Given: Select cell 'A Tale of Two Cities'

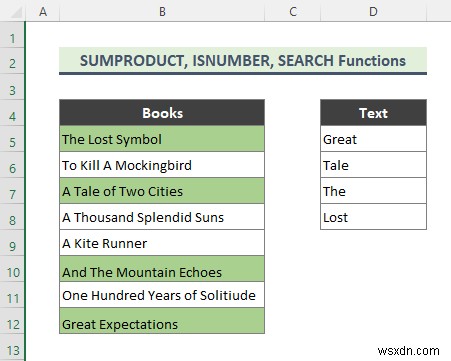Looking at the screenshot, I should click(x=162, y=191).
